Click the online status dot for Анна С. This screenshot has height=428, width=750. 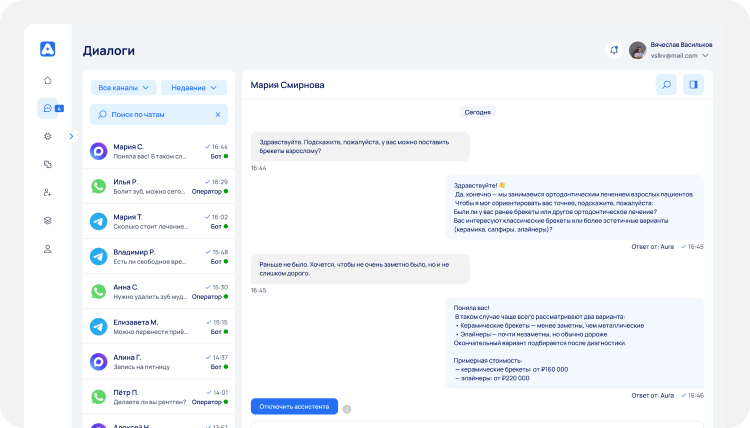tap(226, 296)
